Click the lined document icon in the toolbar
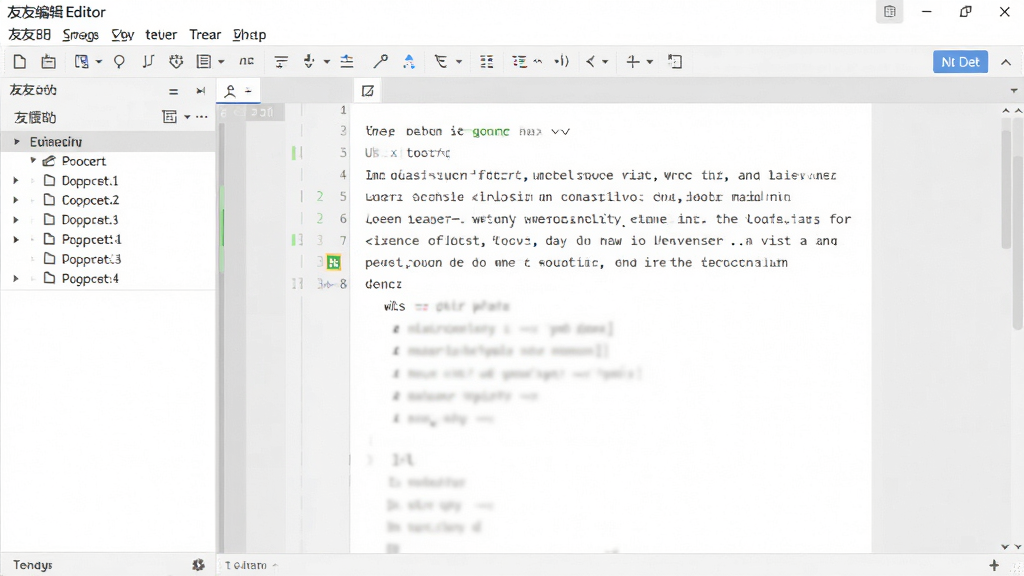Viewport: 1024px width, 576px height. tap(204, 61)
